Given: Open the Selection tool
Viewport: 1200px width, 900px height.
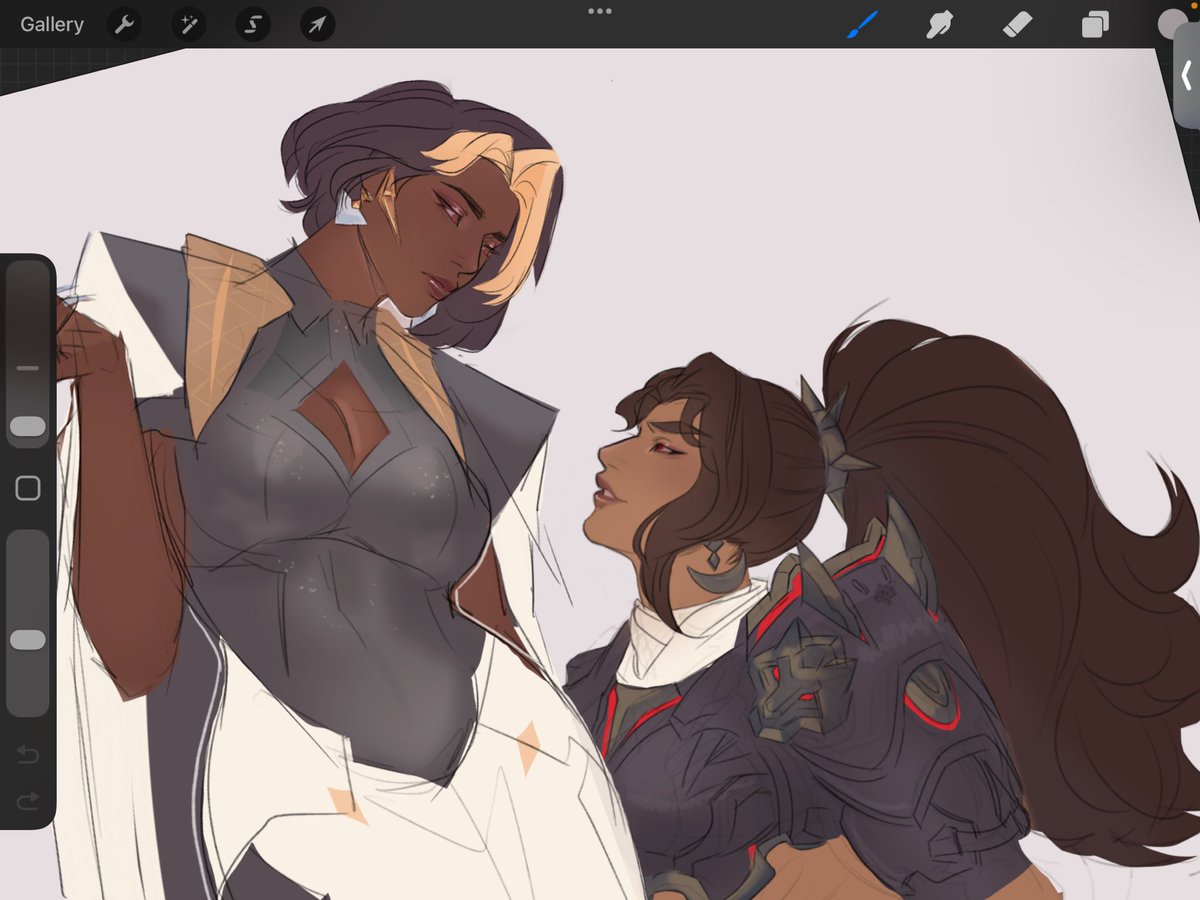Looking at the screenshot, I should coord(253,24).
